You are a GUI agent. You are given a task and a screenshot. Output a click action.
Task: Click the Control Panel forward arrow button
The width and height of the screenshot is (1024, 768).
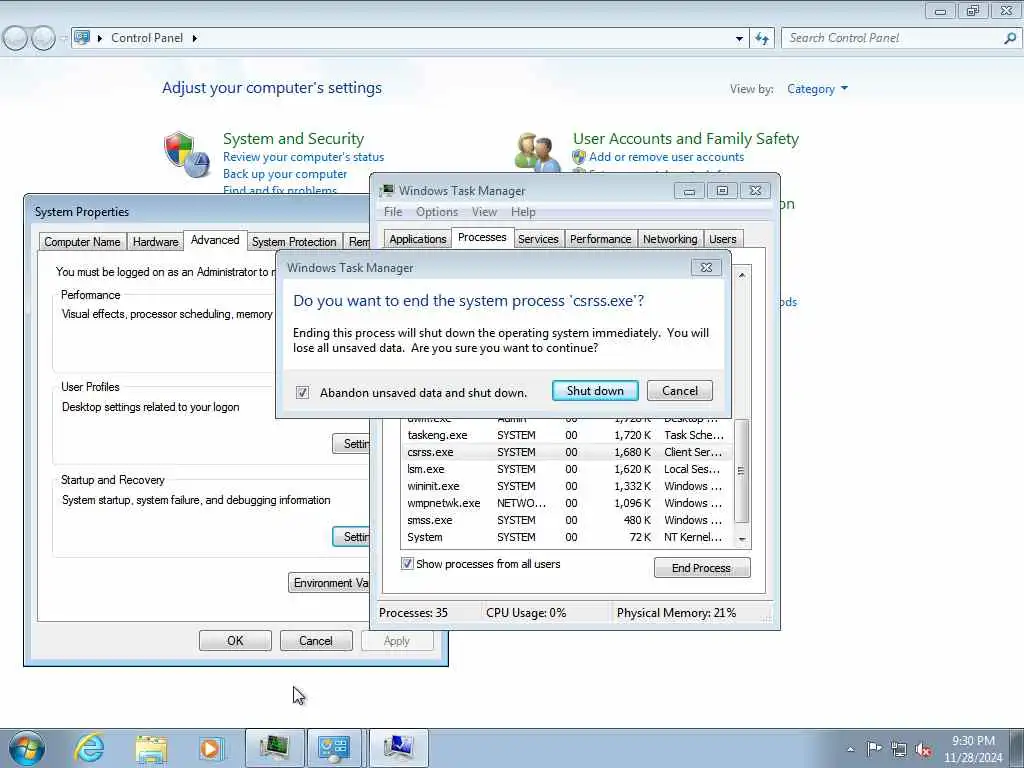click(x=43, y=39)
